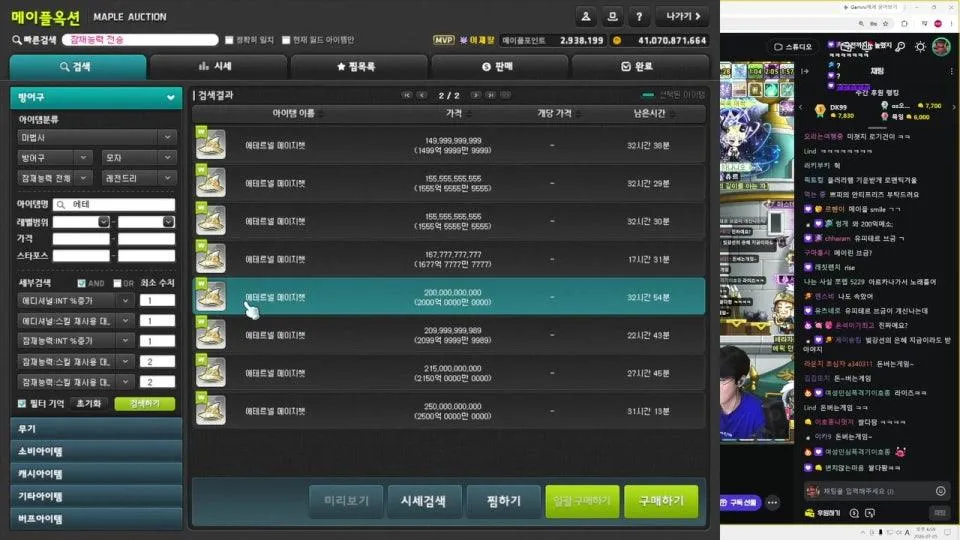Image resolution: width=960 pixels, height=540 pixels.
Task: Click search icon in stream window header
Action: click(x=900, y=47)
